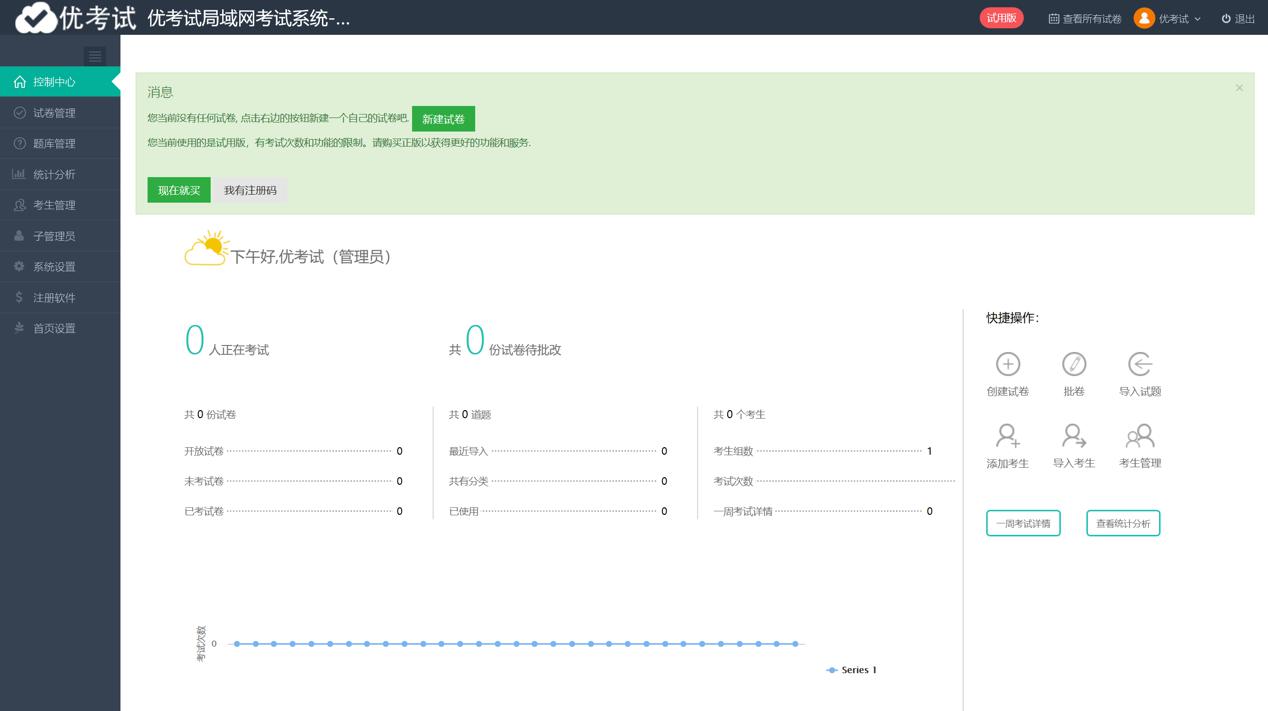Dismiss the 消息 notification with X
Viewport: 1268px width, 711px height.
click(1239, 88)
